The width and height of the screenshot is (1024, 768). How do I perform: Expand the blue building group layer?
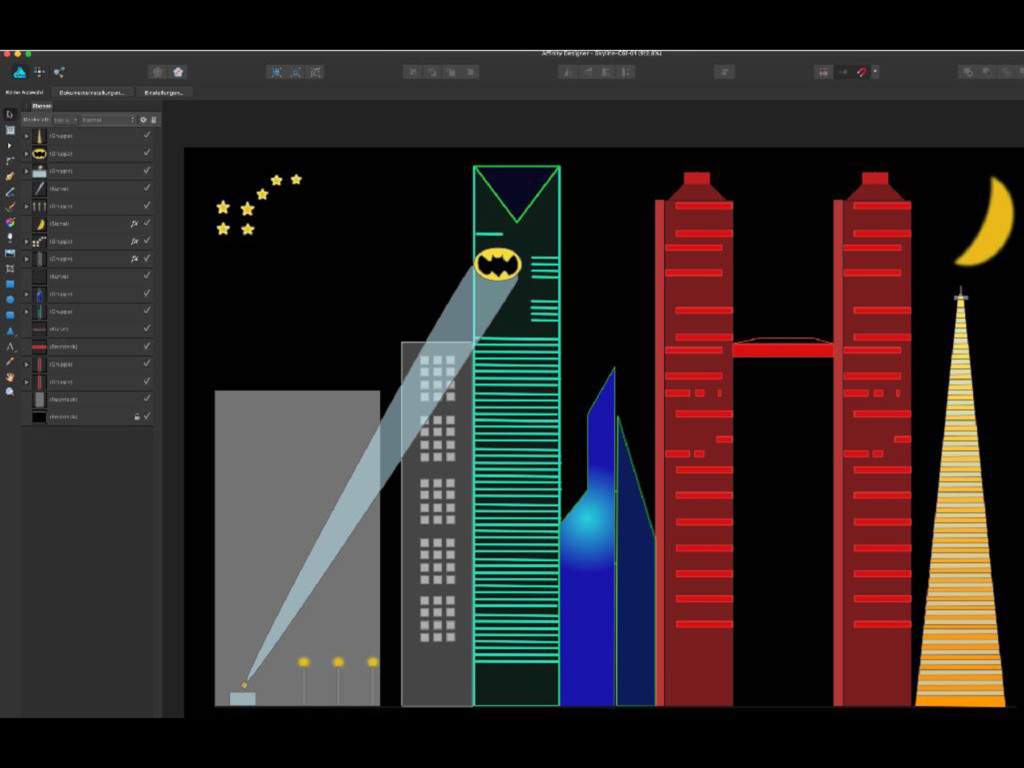click(27, 294)
